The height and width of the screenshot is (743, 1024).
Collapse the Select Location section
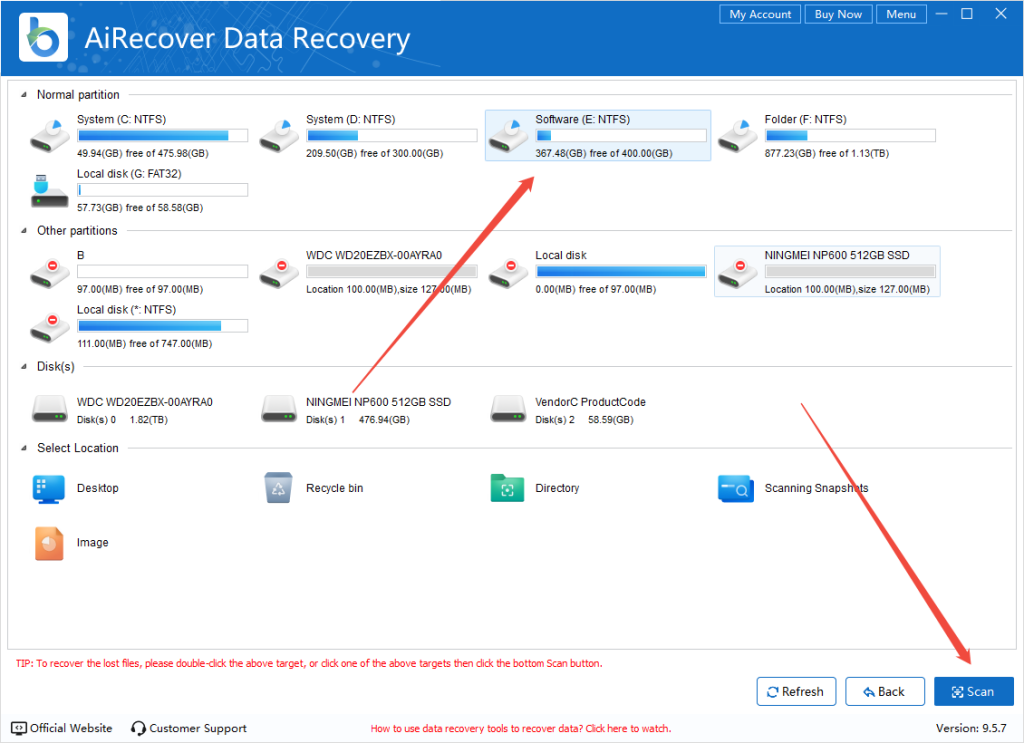(24, 449)
